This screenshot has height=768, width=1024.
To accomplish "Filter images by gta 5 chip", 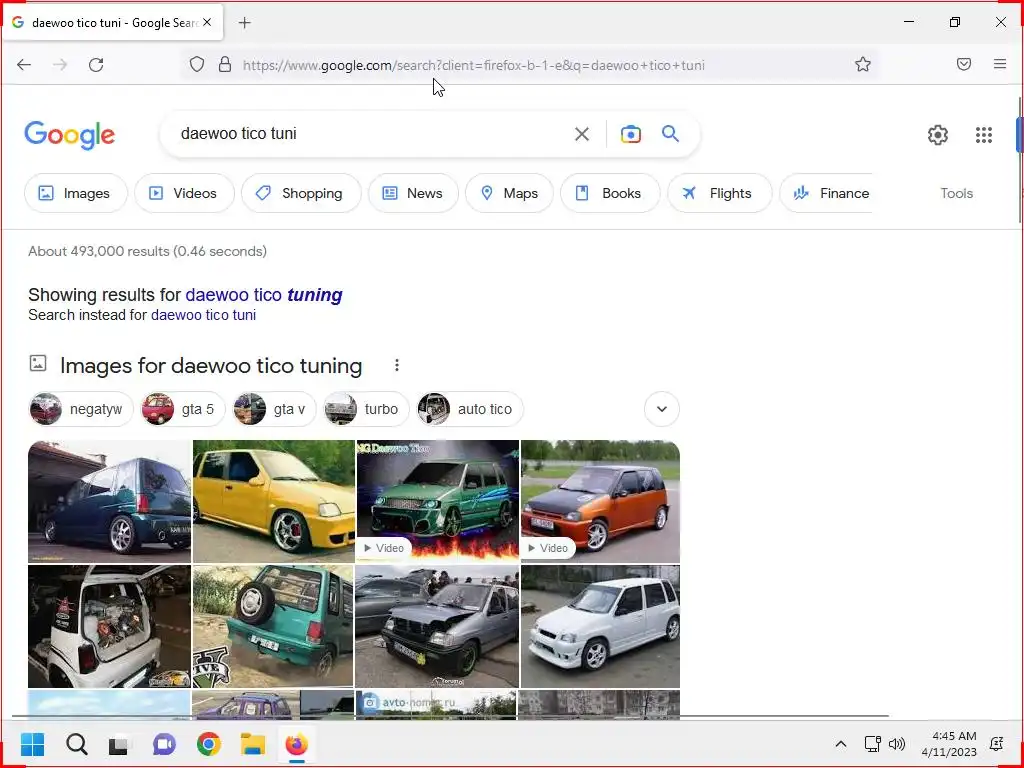I will click(x=183, y=409).
